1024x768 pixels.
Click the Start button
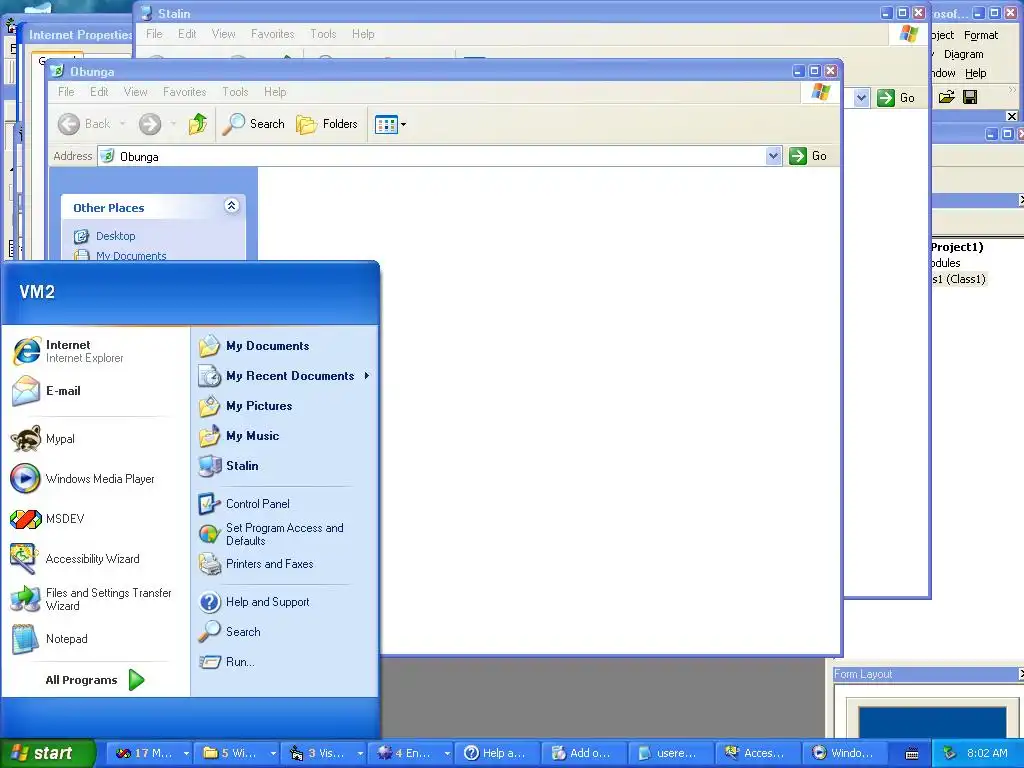pyautogui.click(x=47, y=753)
